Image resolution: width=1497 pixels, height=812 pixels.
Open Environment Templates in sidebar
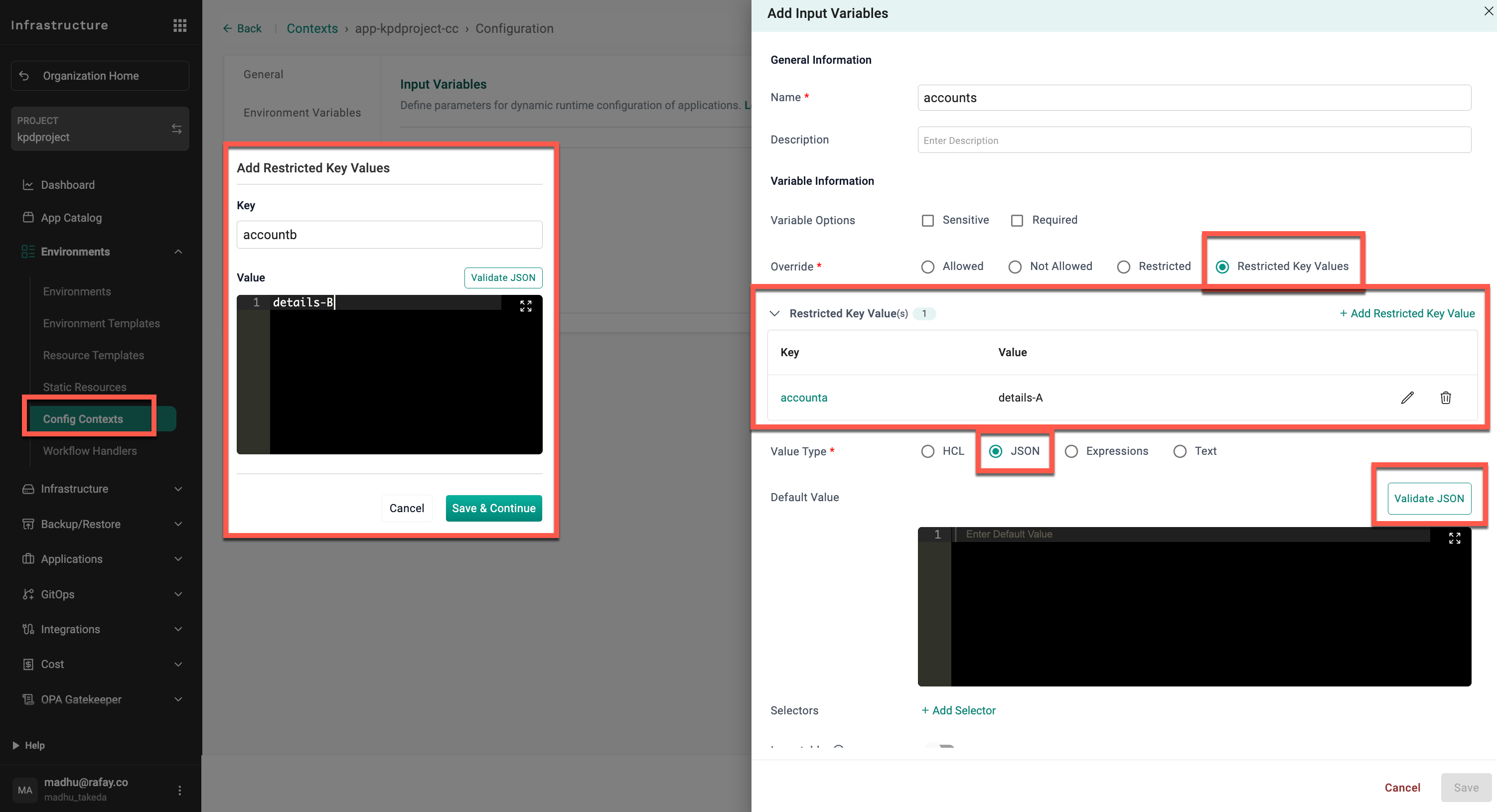101,323
